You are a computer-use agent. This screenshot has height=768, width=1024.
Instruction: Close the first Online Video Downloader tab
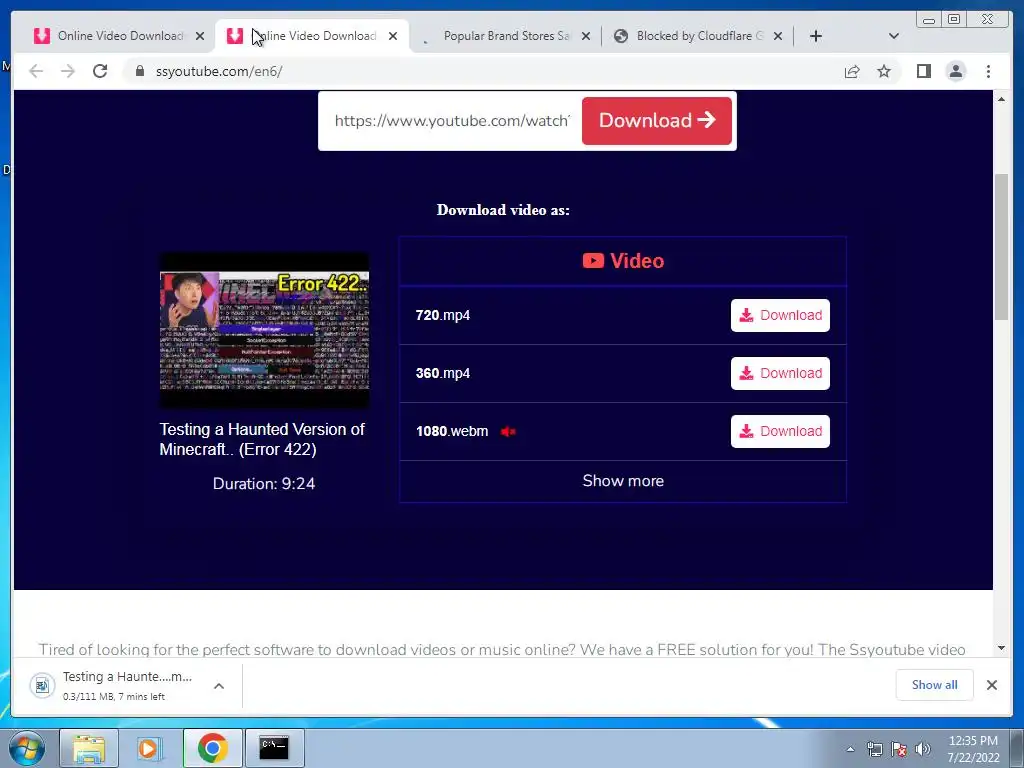coord(200,36)
